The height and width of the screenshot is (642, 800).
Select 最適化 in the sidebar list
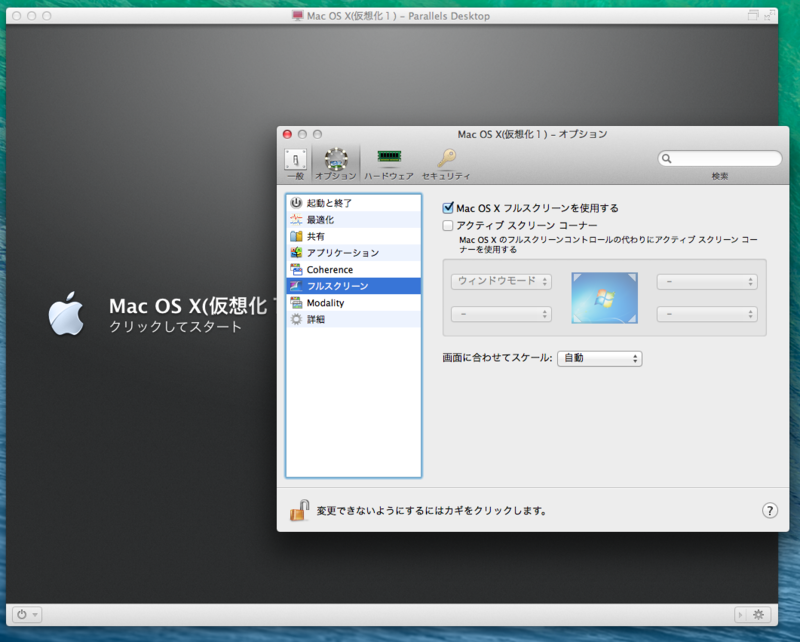tap(354, 219)
